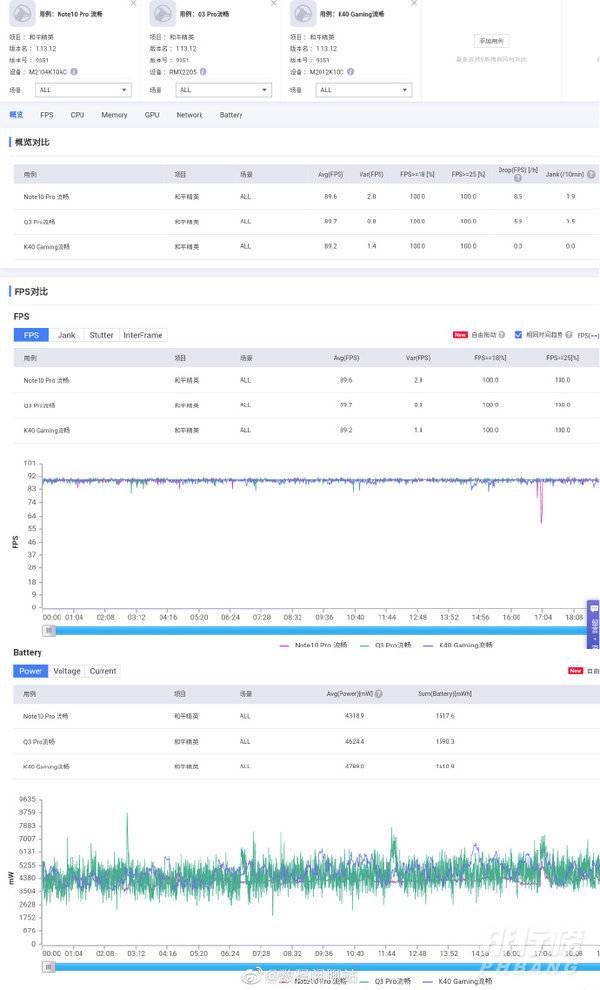
Task: Click info icon next to device M2104K10AC
Action: coord(74,71)
